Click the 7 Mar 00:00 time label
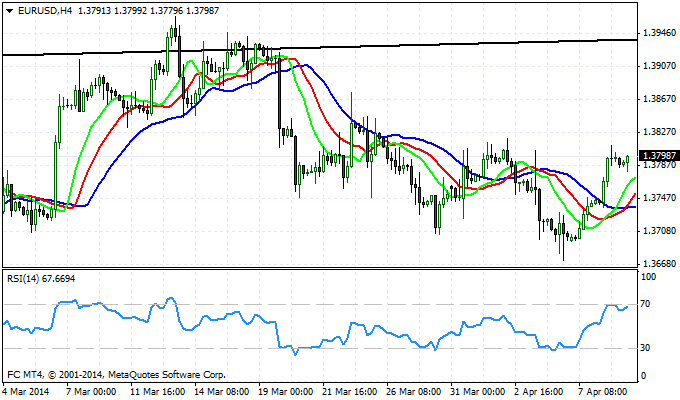This screenshot has height=400, width=680. tap(91, 392)
